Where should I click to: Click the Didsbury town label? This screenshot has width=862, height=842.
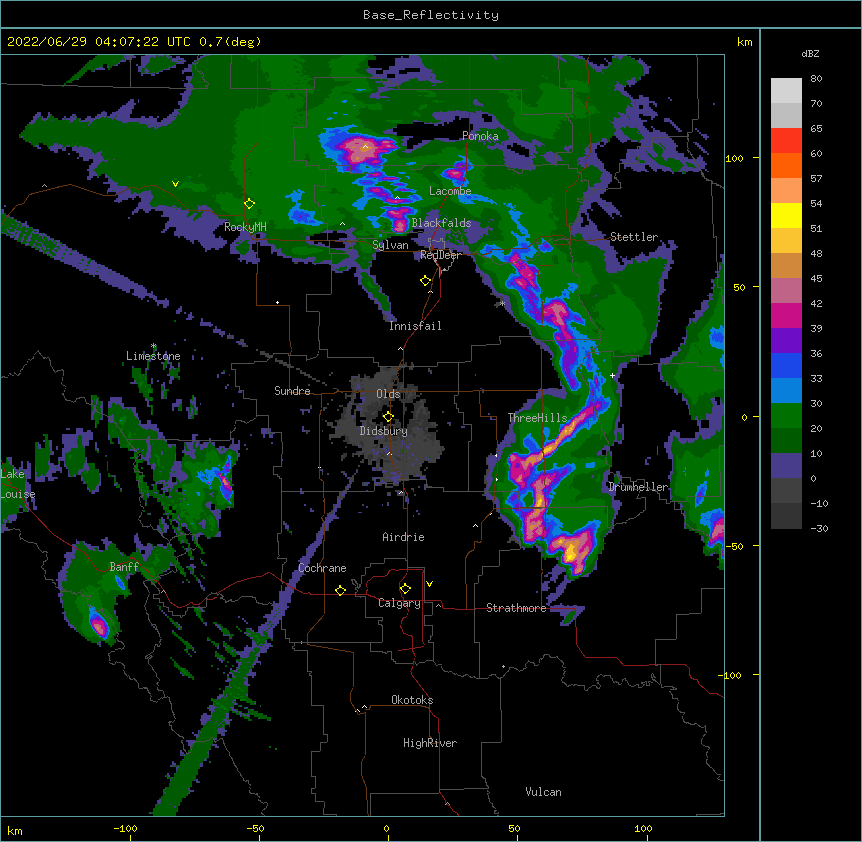click(383, 431)
